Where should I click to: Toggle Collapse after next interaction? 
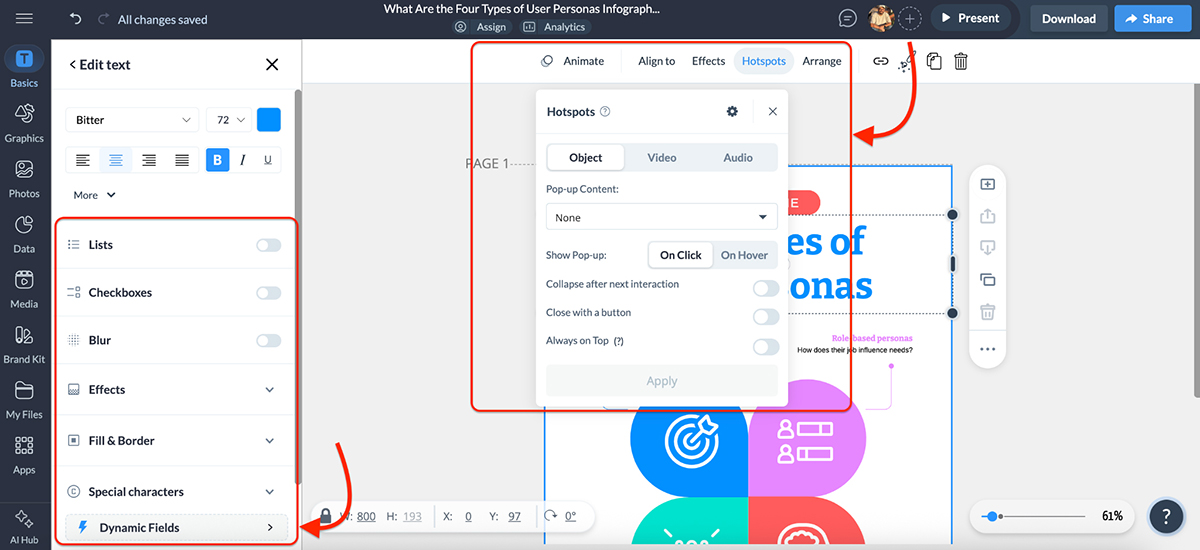[766, 288]
